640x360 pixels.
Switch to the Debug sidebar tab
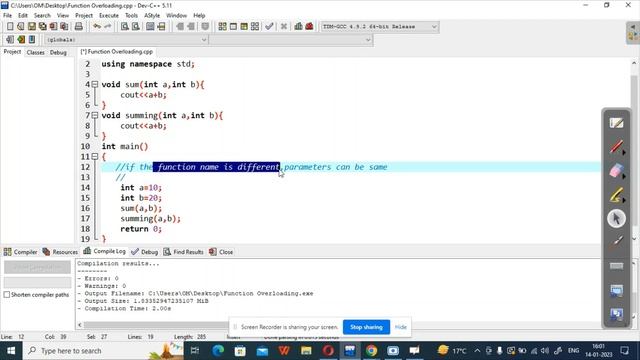[58, 52]
